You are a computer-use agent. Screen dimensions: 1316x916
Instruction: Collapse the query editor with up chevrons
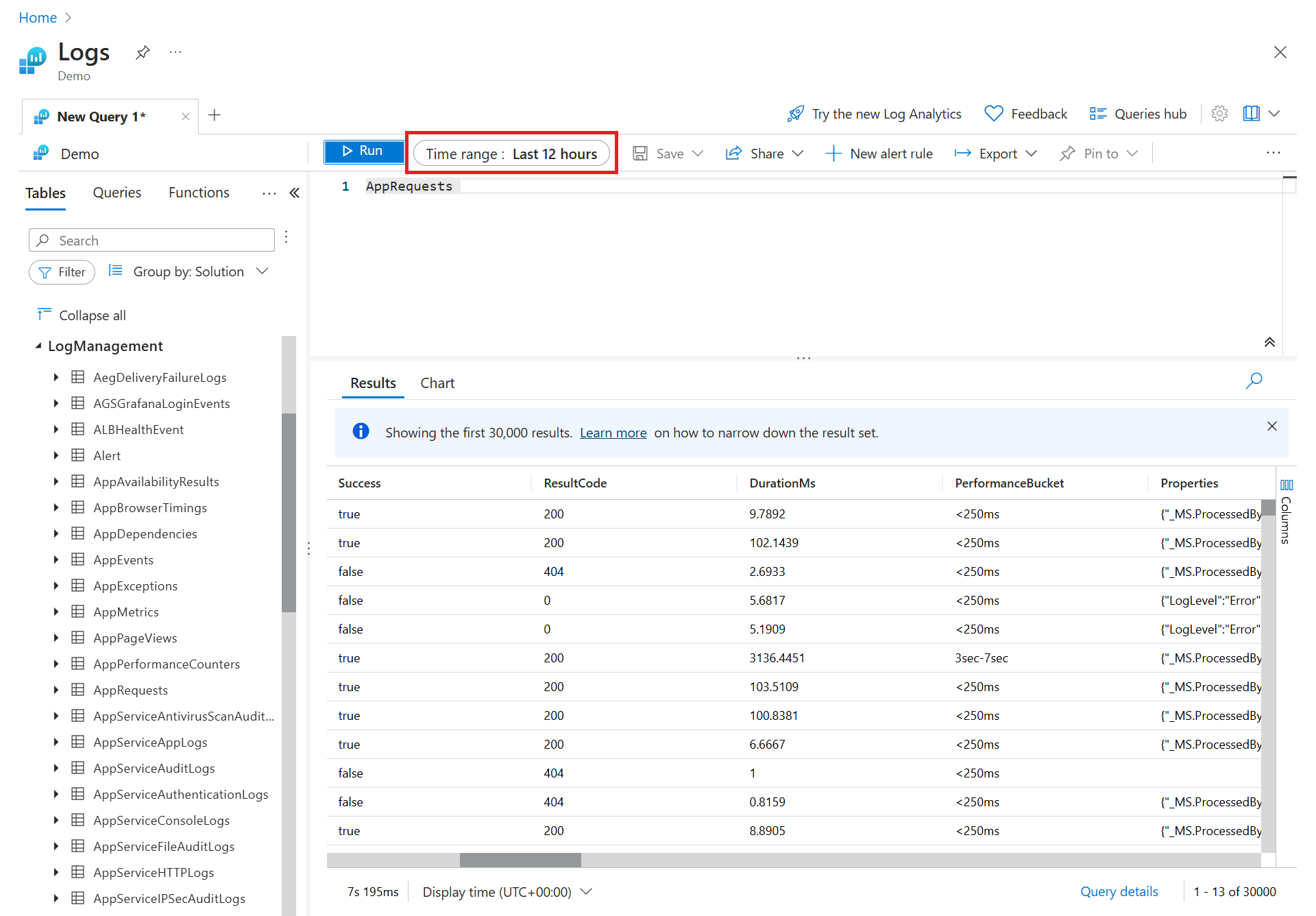pyautogui.click(x=1269, y=342)
